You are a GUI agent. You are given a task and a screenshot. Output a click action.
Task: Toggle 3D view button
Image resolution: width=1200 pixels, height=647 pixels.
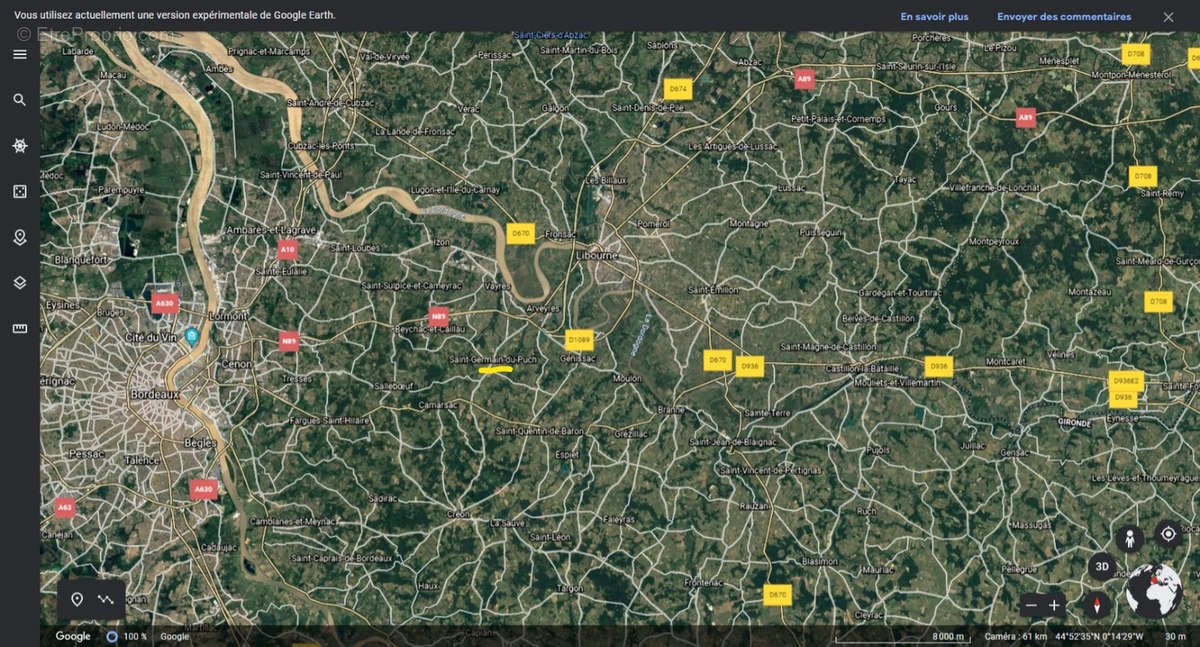pos(1102,566)
